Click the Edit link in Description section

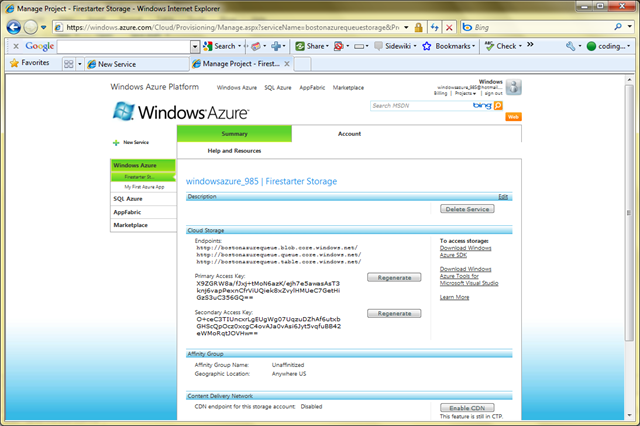pos(503,196)
